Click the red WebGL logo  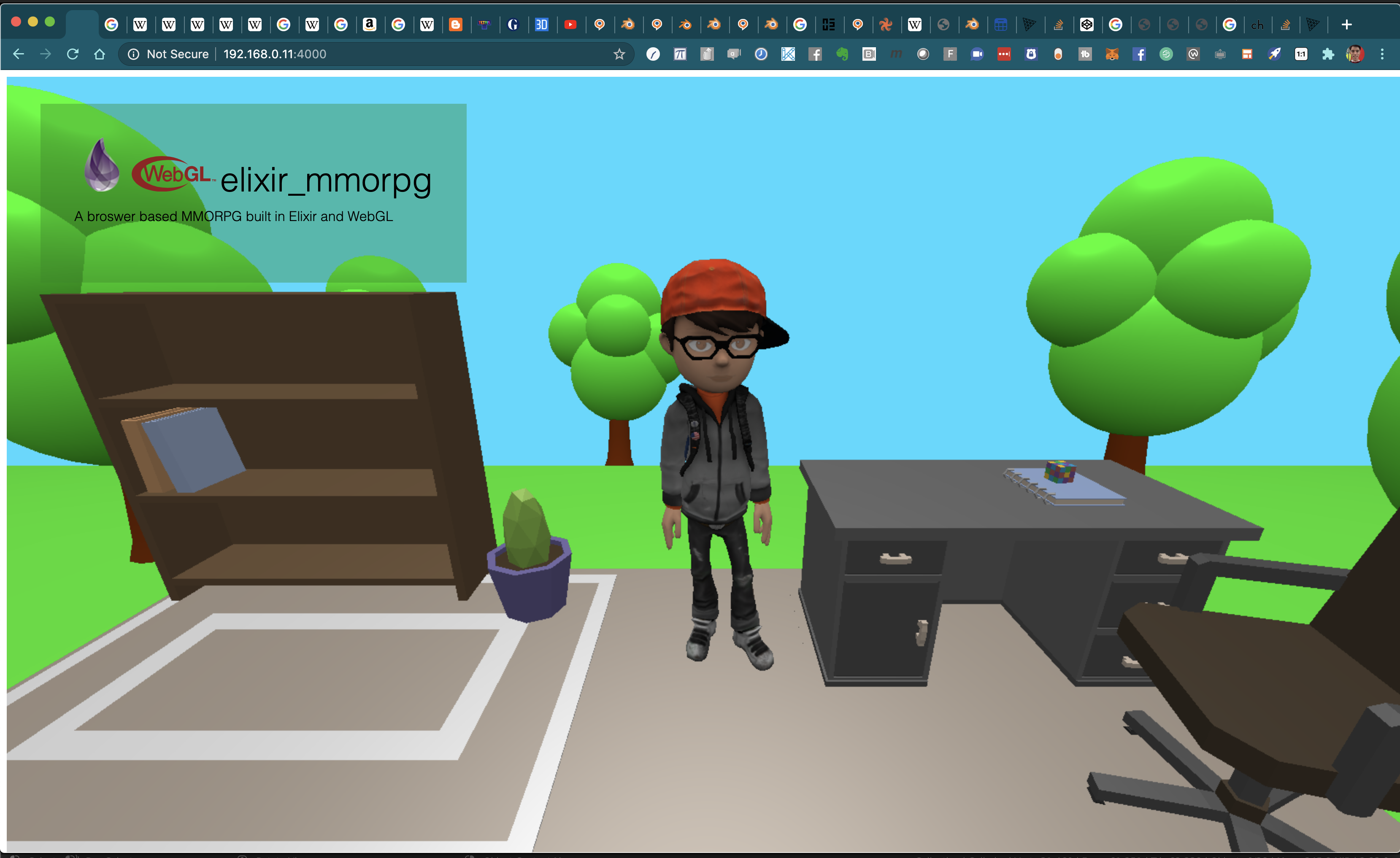point(173,173)
